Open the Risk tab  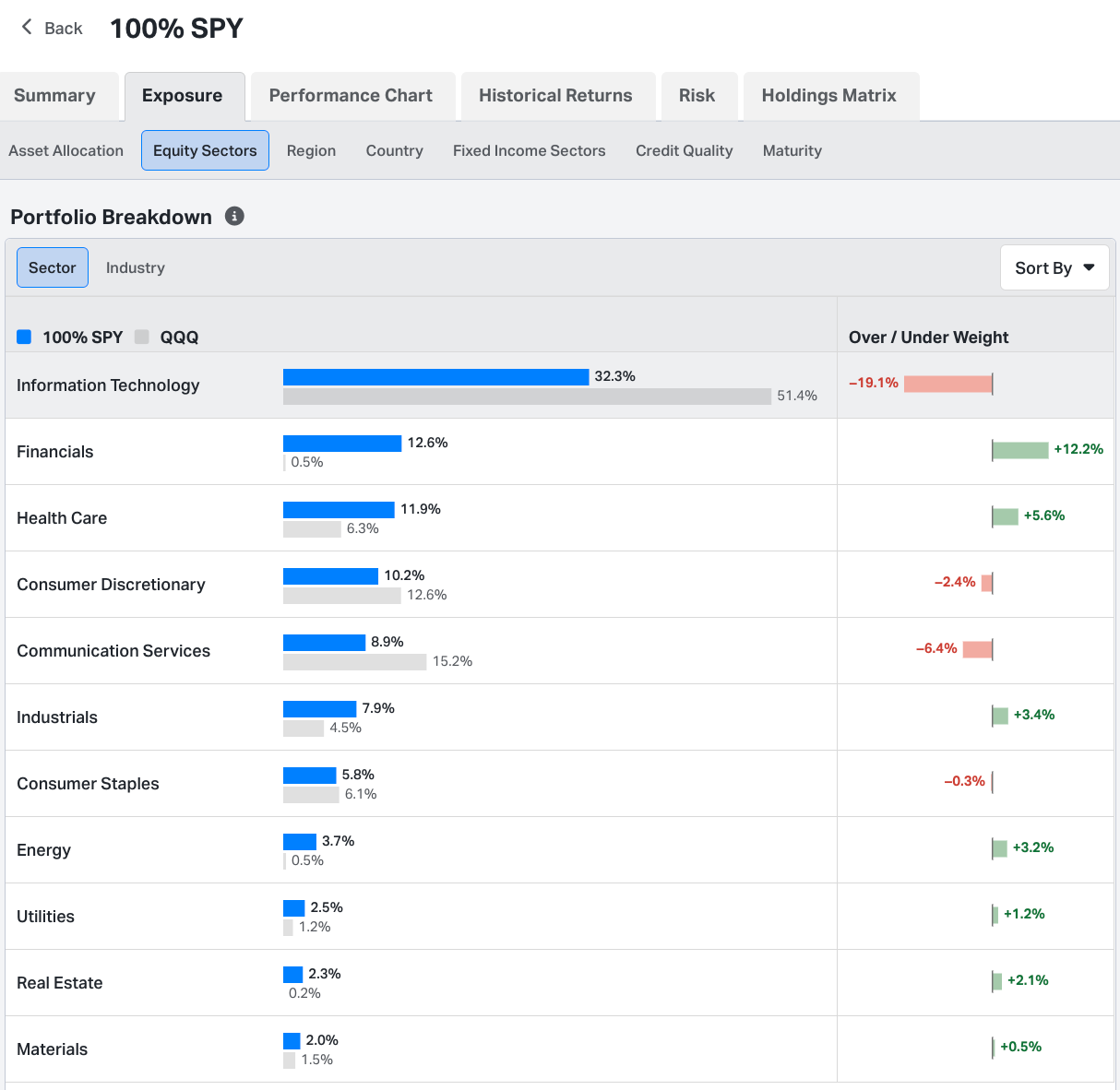(x=698, y=96)
